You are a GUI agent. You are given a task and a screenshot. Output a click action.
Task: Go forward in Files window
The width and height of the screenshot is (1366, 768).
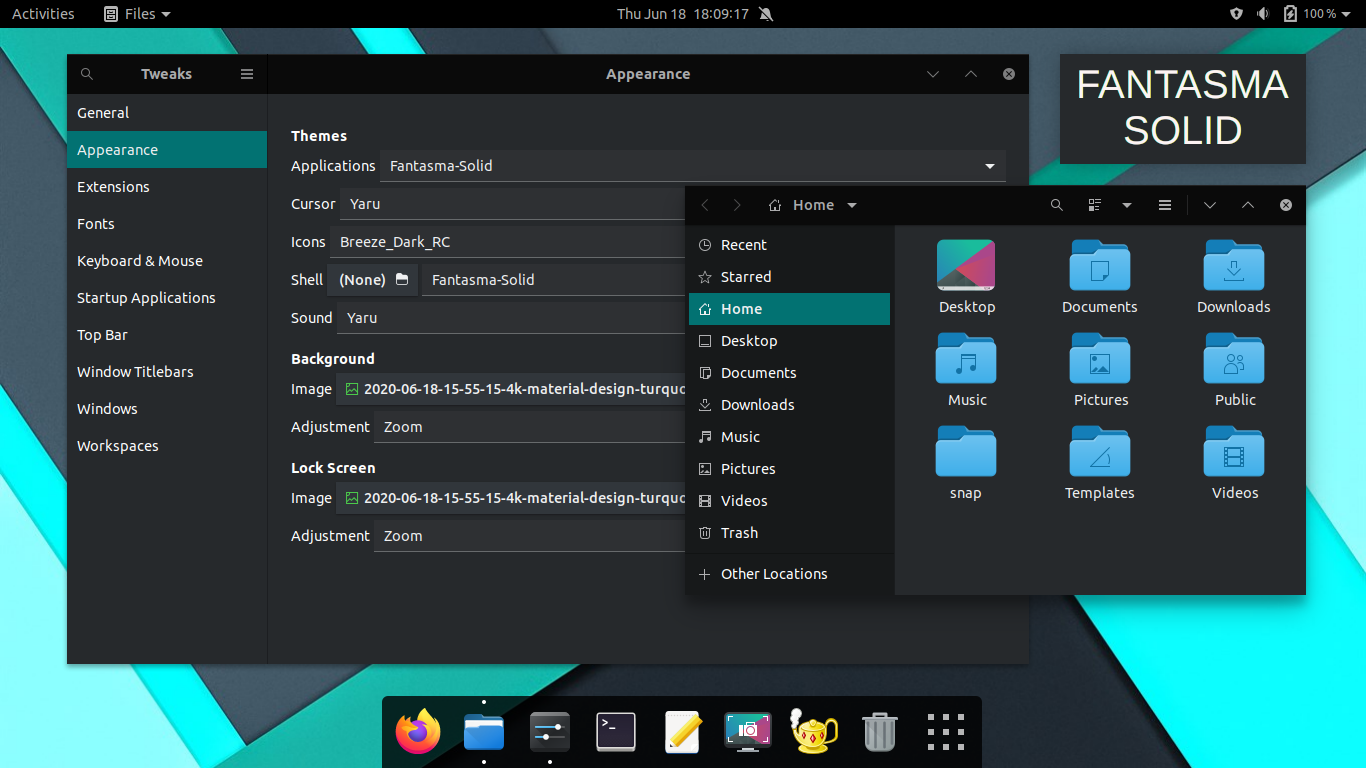point(737,205)
